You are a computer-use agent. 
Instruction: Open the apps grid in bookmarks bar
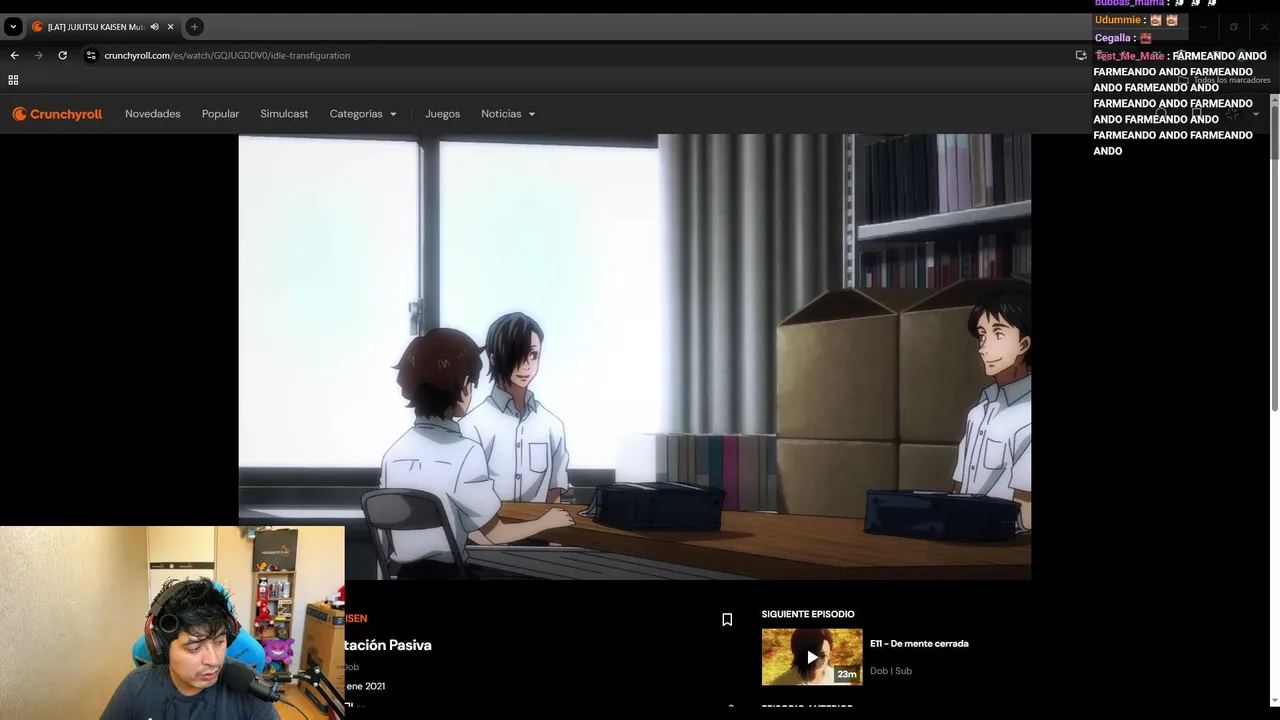tap(13, 80)
